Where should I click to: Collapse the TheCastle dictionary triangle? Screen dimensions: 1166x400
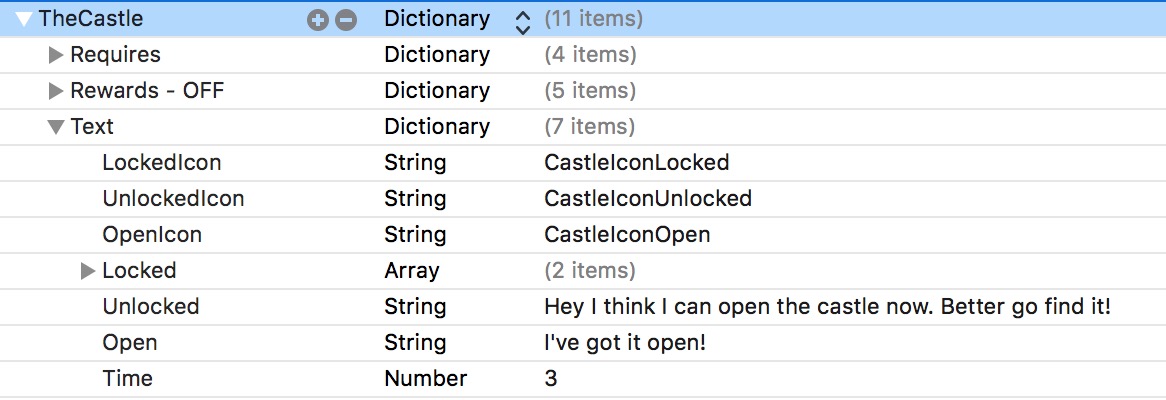click(x=25, y=19)
